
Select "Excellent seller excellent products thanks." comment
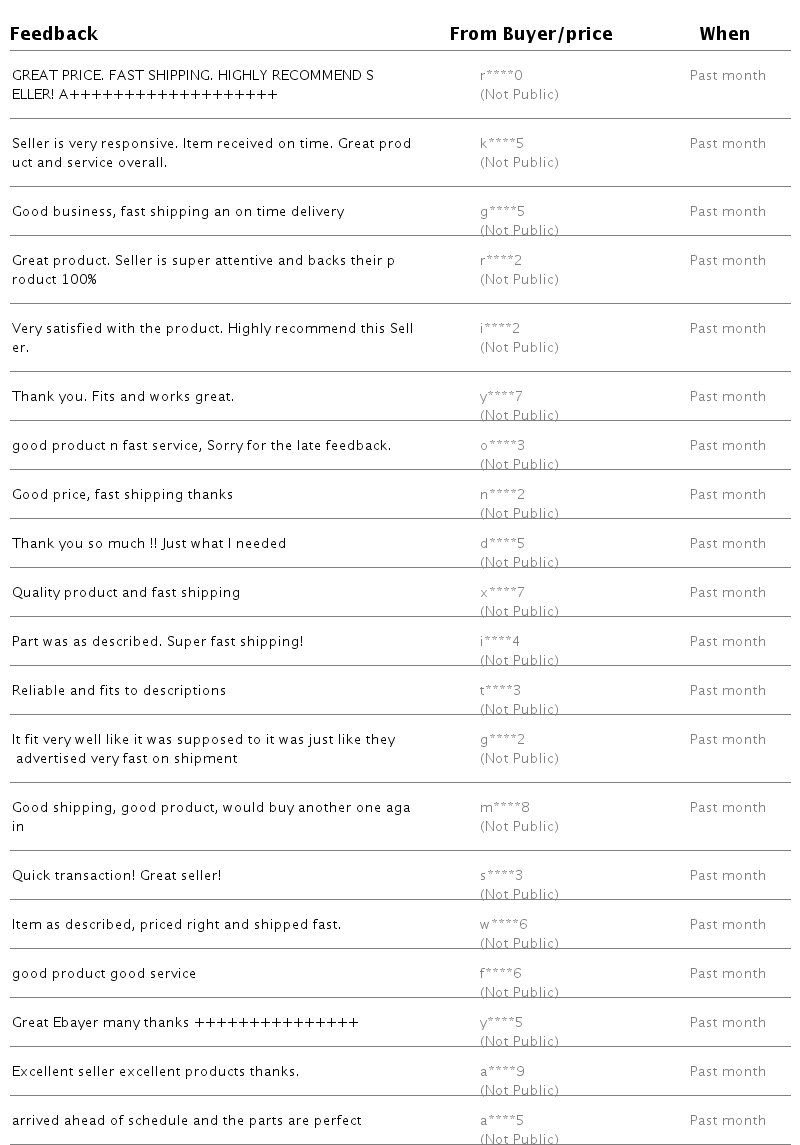tap(155, 1072)
